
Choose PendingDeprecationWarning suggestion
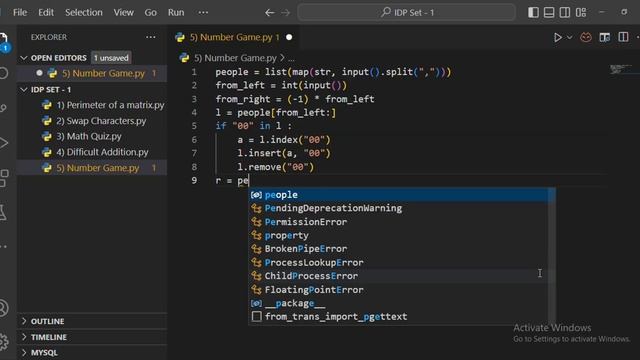(399, 208)
